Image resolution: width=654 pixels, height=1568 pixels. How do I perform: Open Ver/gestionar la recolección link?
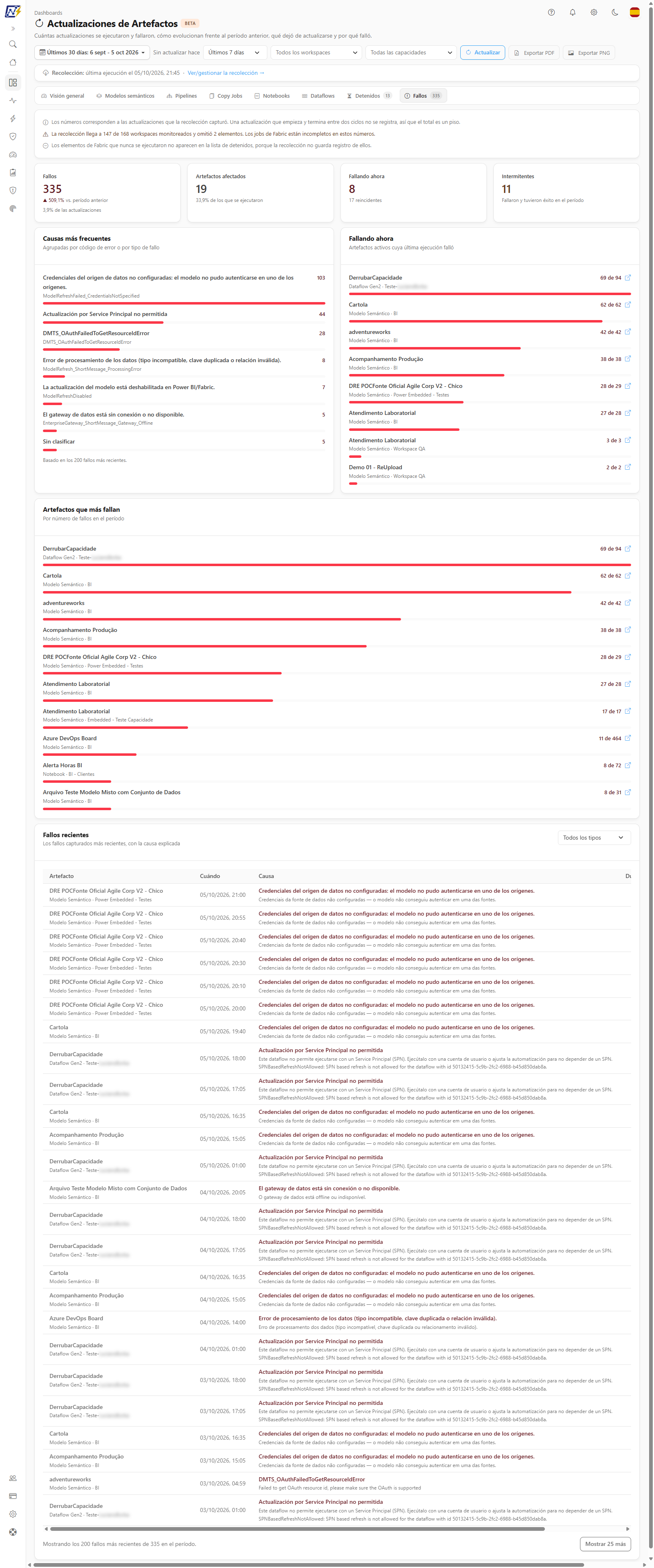click(225, 73)
